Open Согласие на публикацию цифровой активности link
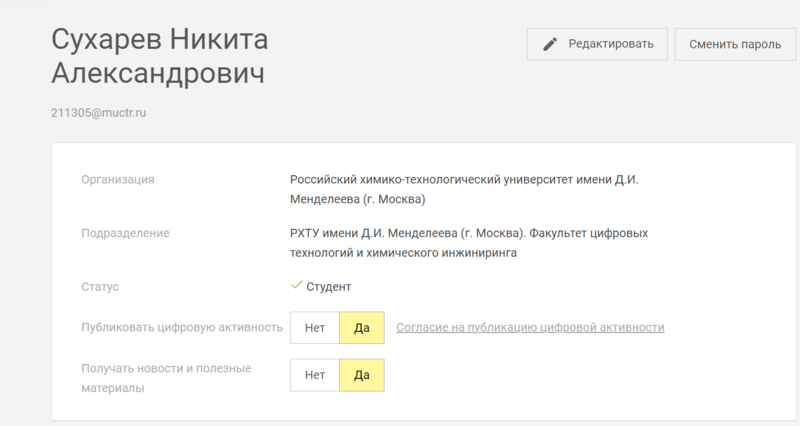800x426 pixels. [530, 327]
